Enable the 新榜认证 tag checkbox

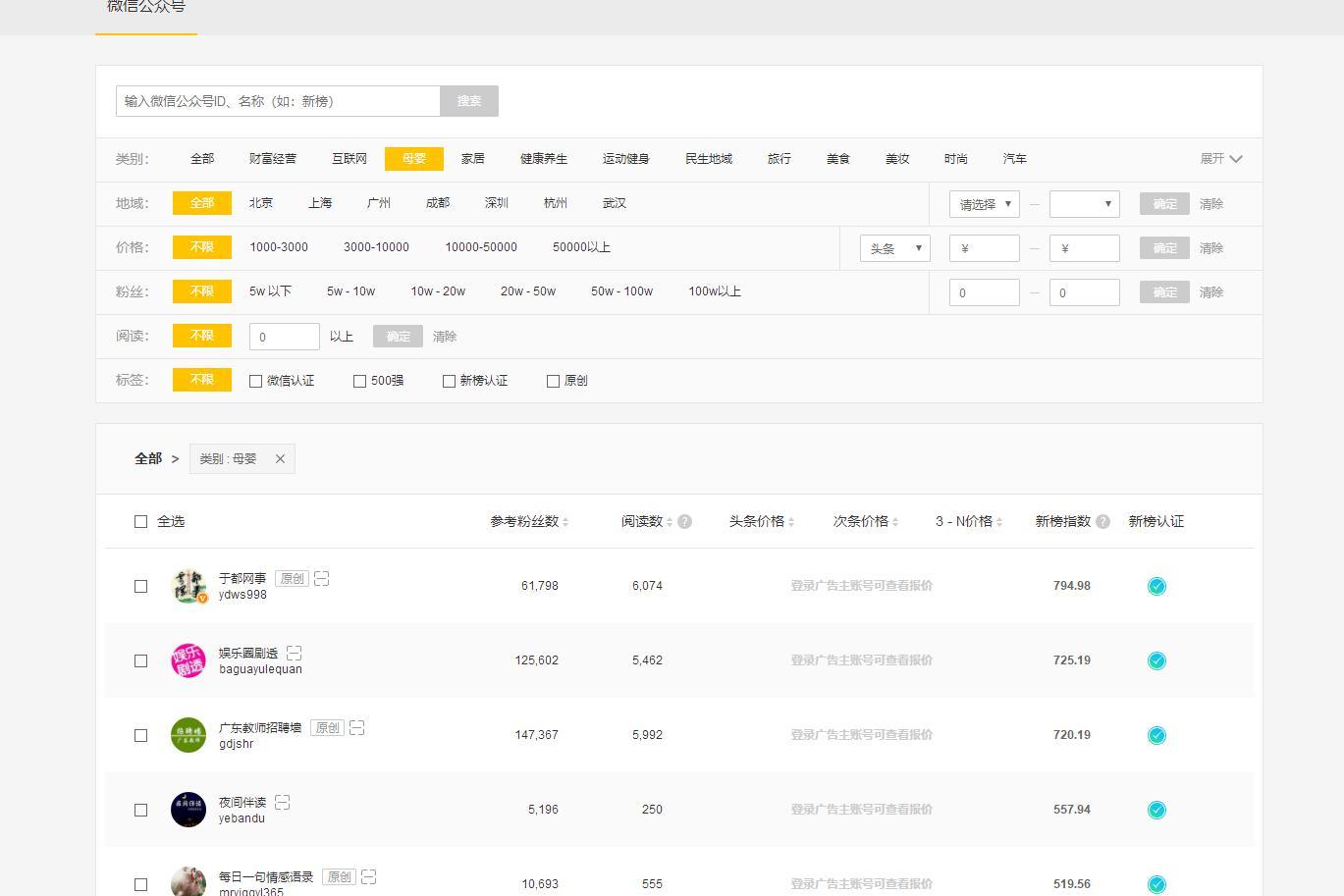[x=449, y=381]
